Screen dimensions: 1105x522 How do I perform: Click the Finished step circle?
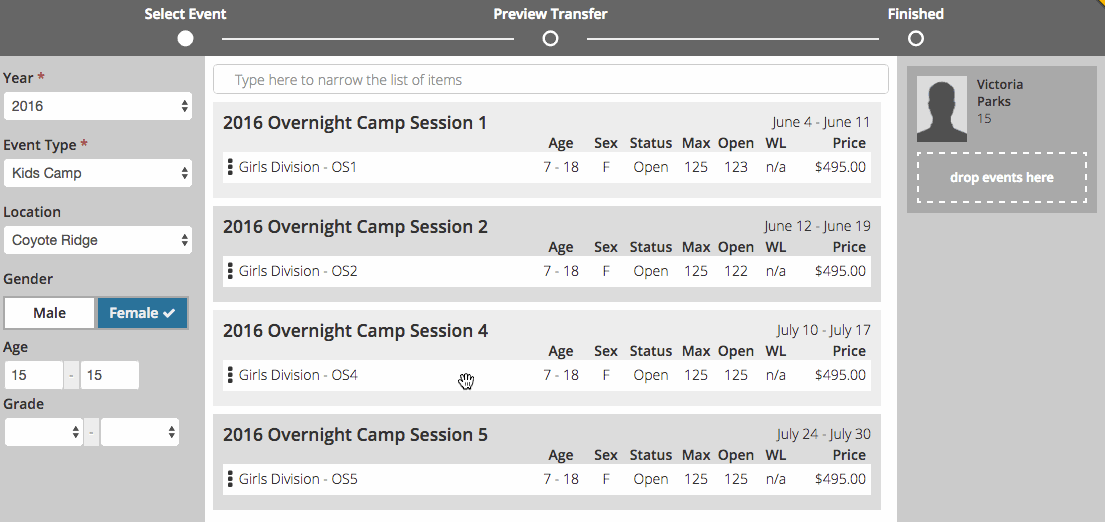916,39
